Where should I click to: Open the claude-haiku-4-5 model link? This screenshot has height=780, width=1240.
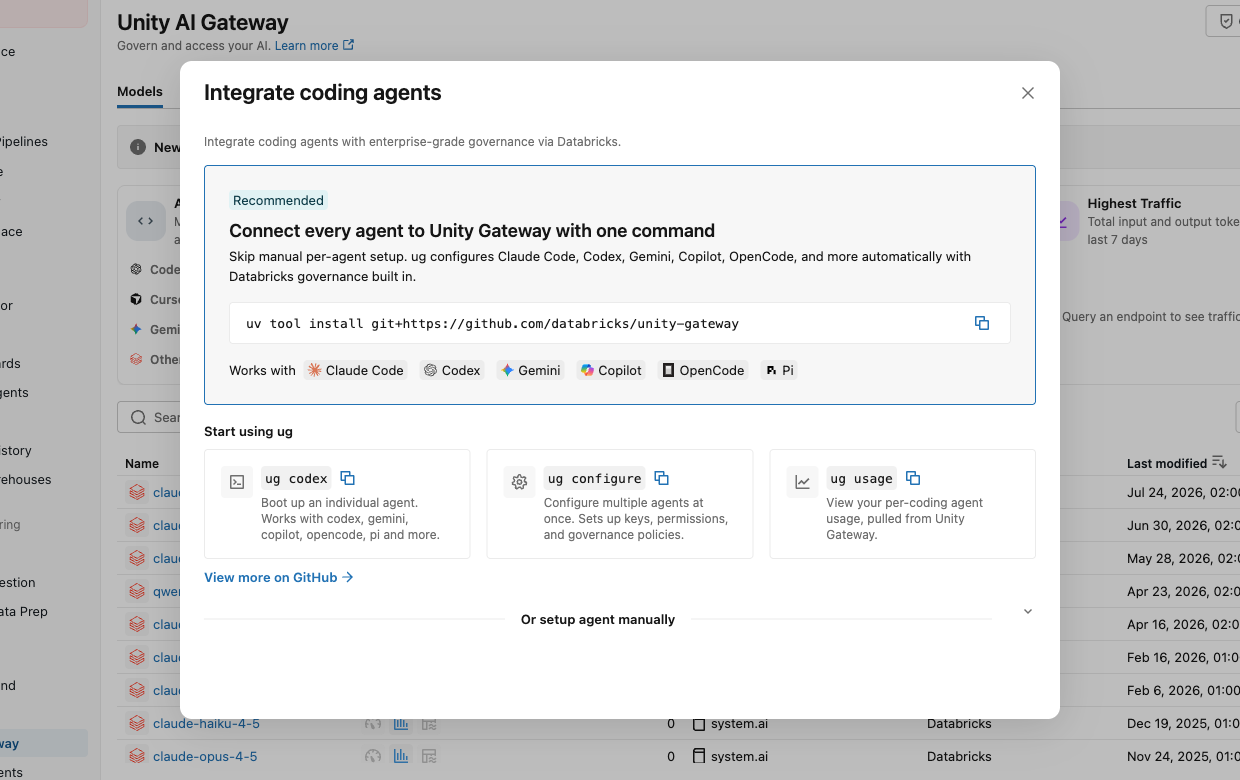click(x=206, y=723)
